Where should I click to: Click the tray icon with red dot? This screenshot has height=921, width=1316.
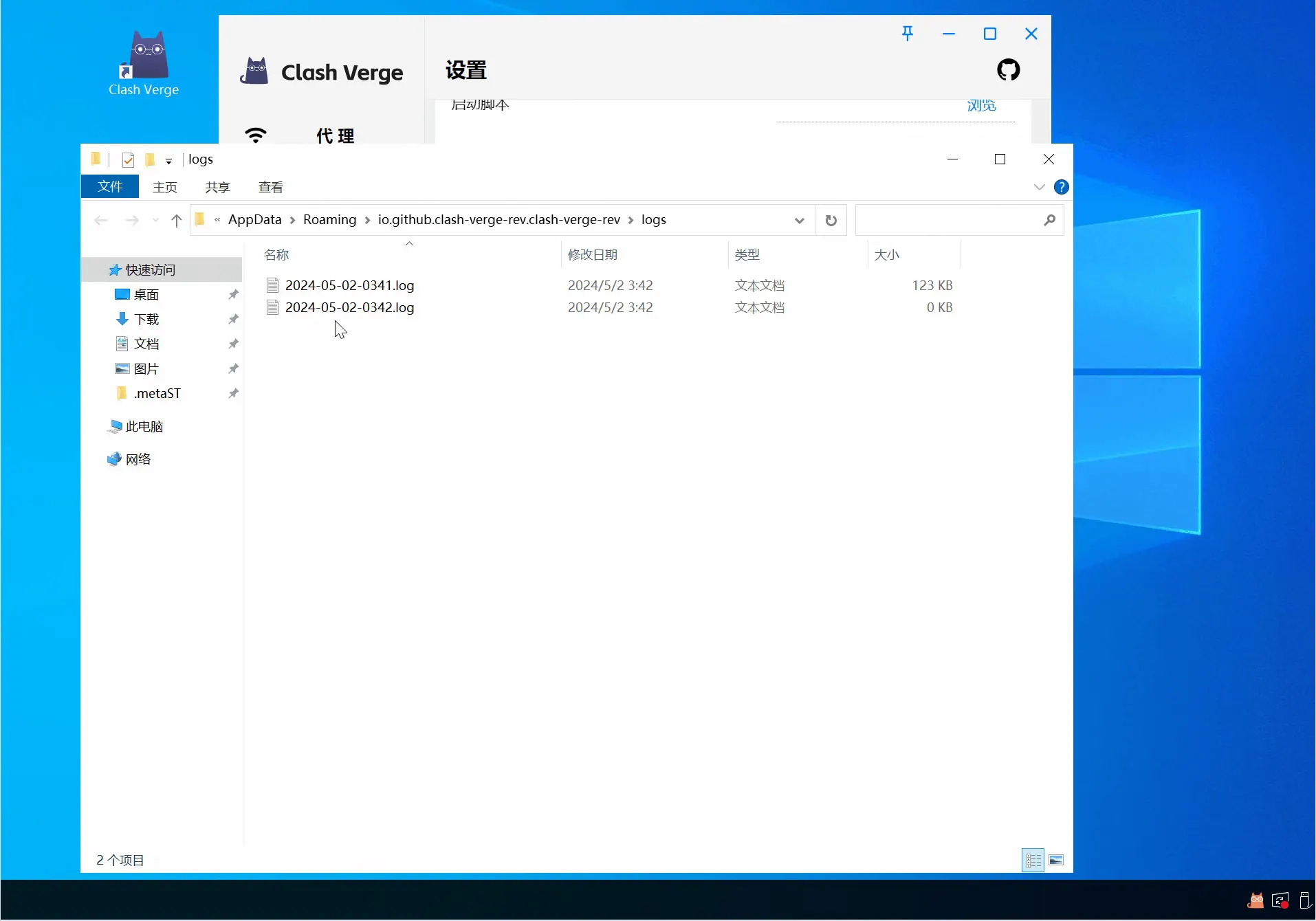pos(1280,900)
